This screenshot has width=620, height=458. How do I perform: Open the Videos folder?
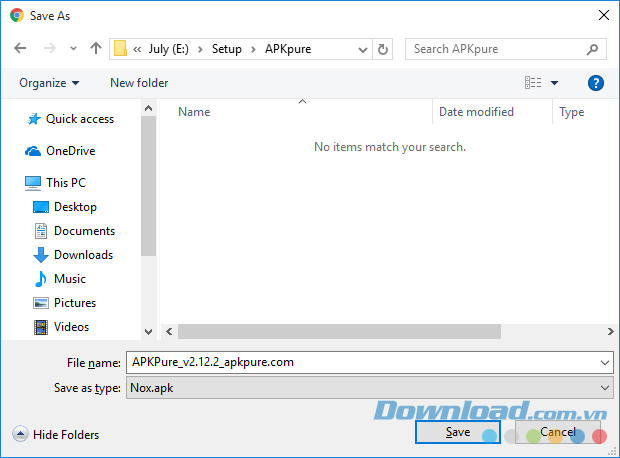click(x=71, y=327)
